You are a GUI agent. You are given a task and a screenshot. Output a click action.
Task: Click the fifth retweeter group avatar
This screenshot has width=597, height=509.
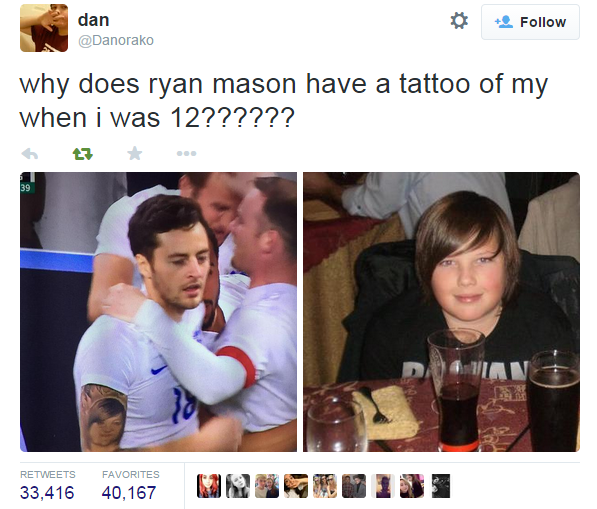(325, 486)
